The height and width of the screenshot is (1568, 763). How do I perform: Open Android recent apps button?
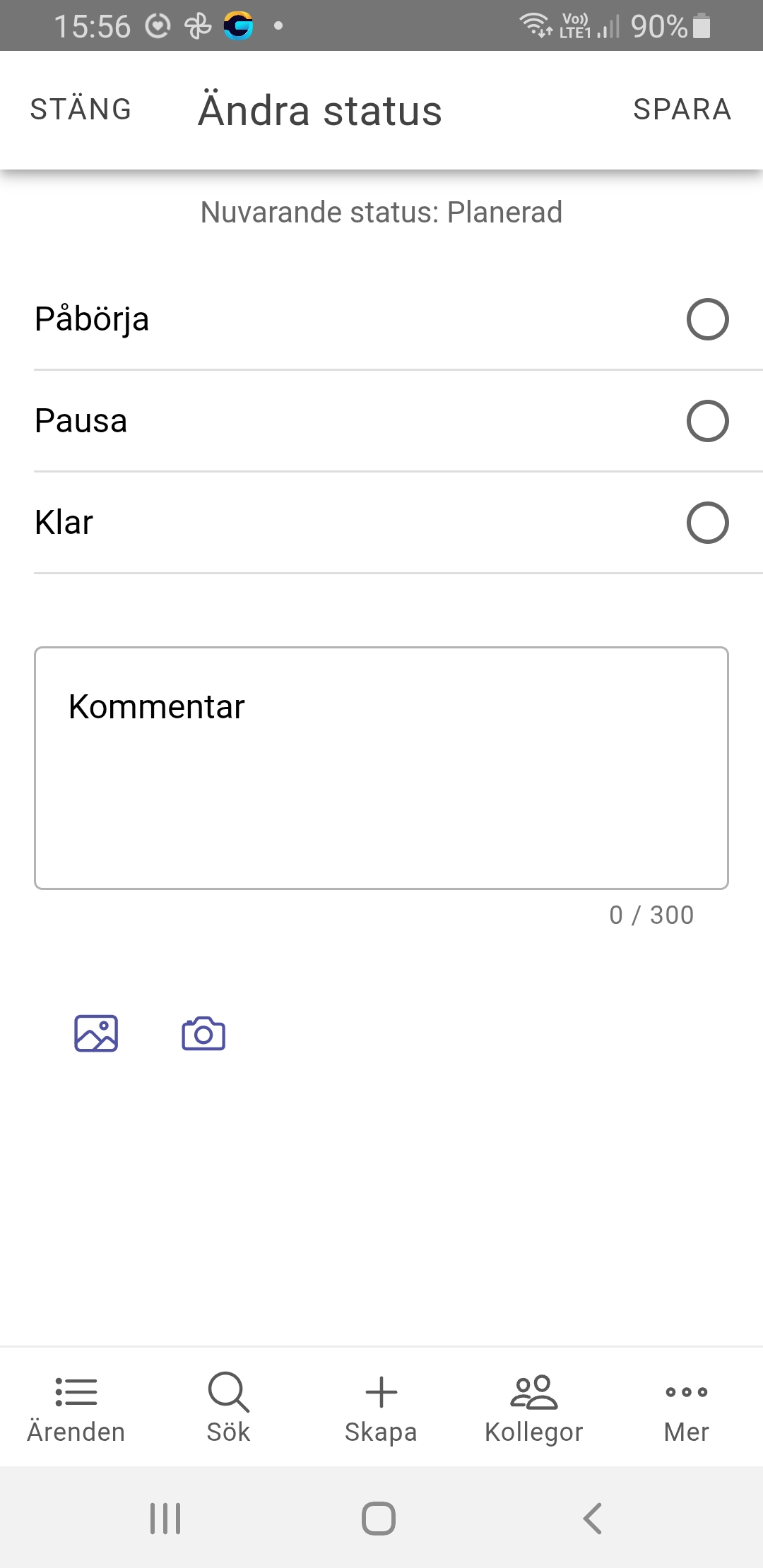165,1518
